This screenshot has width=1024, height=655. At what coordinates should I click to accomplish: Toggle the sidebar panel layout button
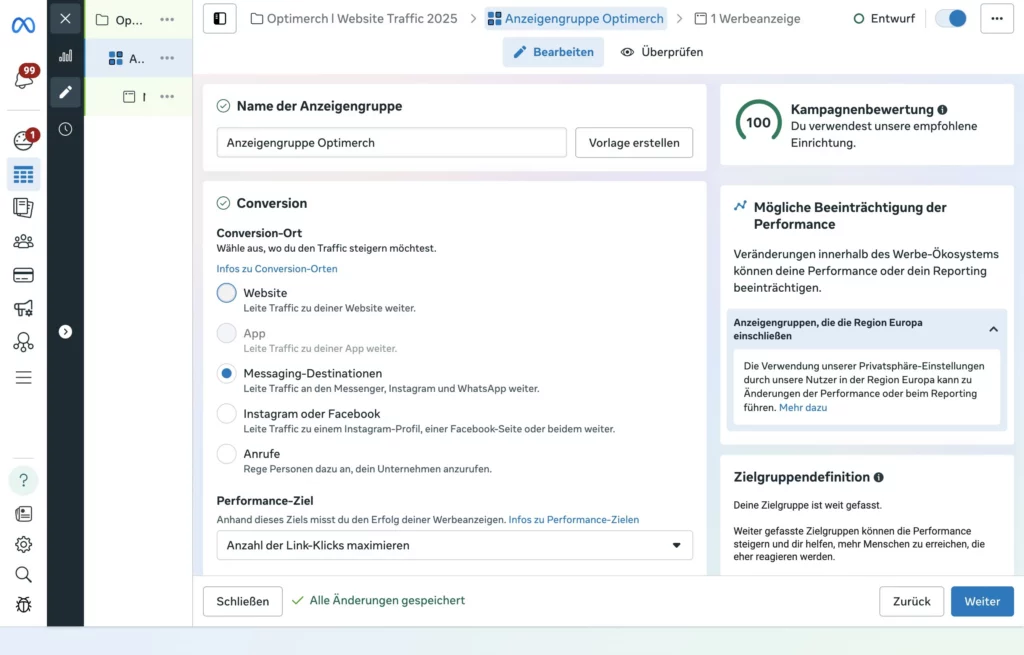coord(220,18)
